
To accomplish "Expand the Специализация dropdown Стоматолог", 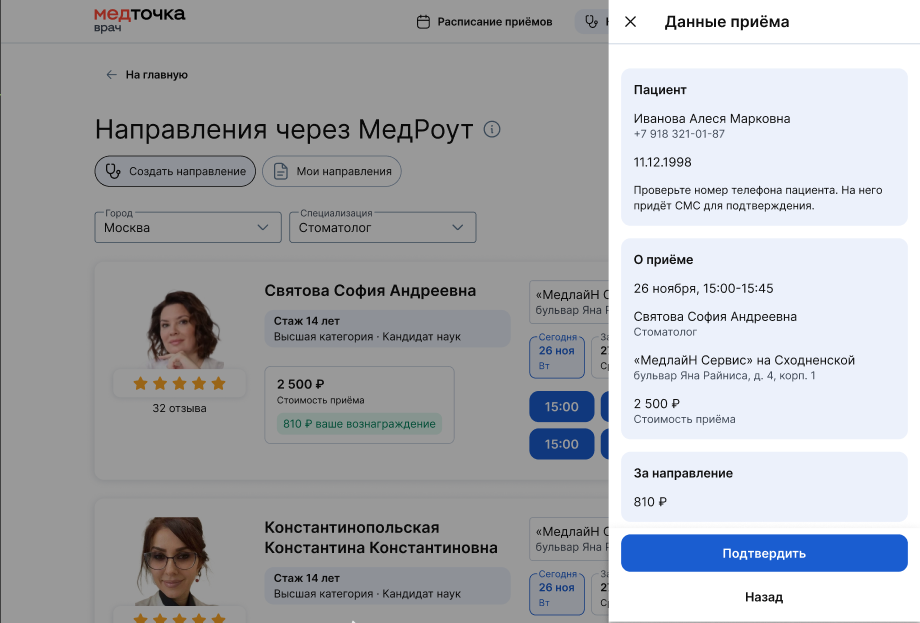I will (382, 227).
